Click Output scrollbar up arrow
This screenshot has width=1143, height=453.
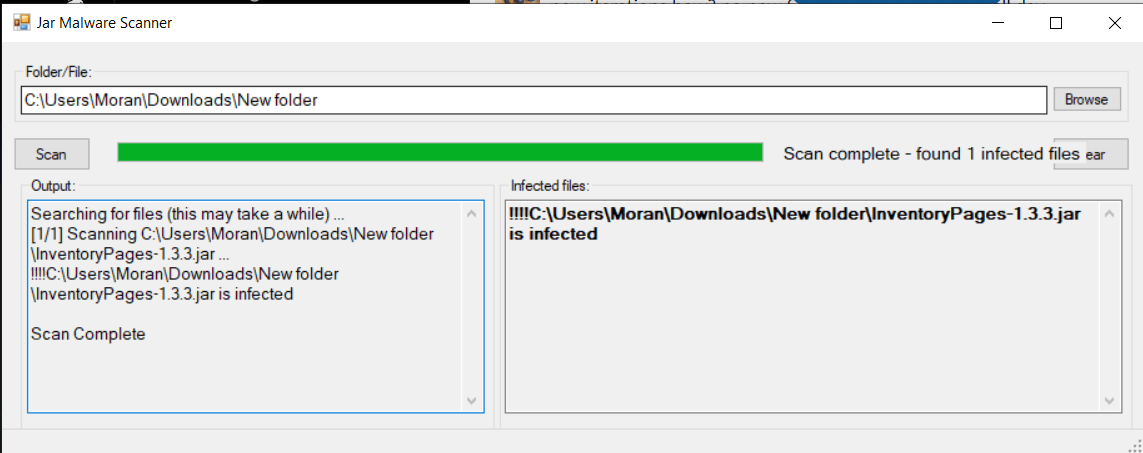pyautogui.click(x=471, y=214)
